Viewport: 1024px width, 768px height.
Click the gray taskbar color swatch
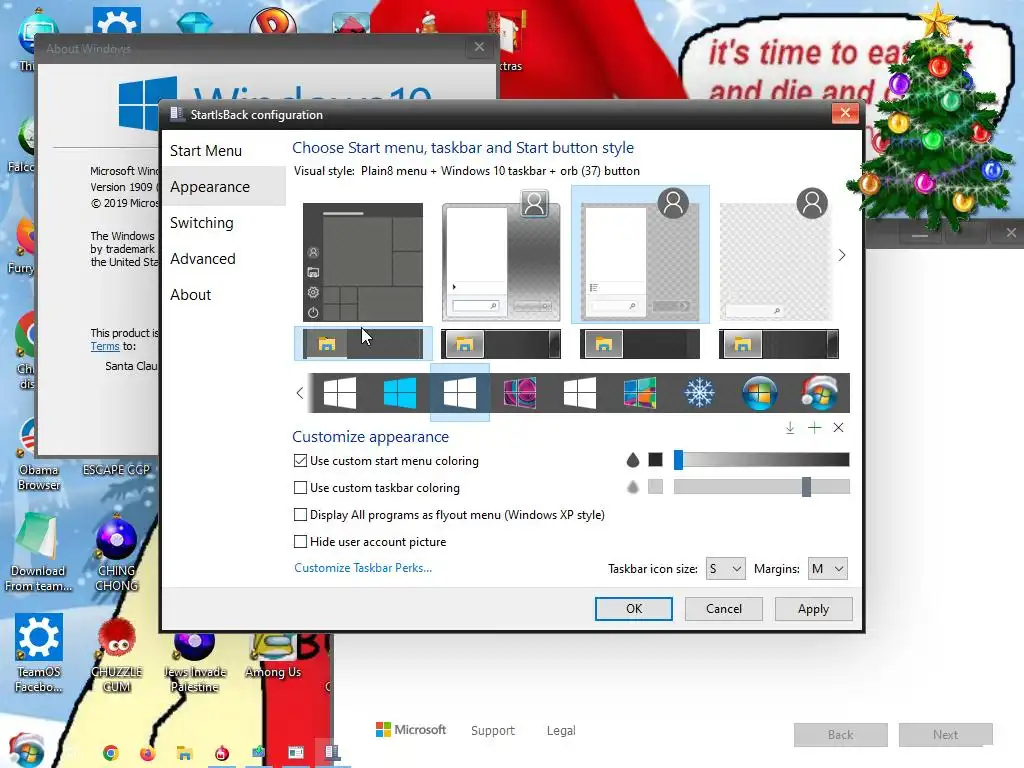pyautogui.click(x=655, y=487)
